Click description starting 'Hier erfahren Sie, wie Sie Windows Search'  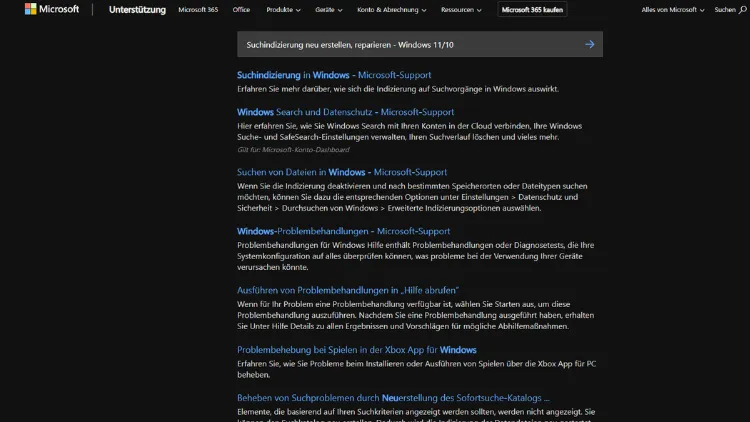409,132
